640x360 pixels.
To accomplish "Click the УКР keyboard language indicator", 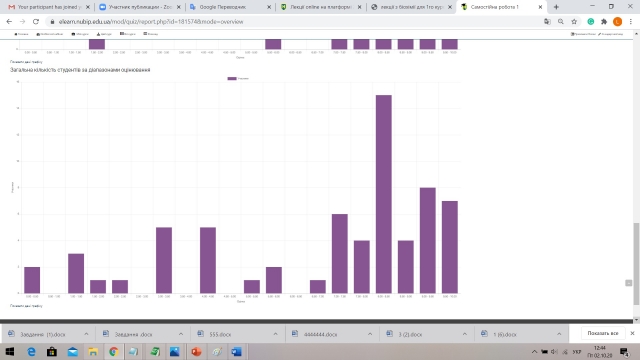I will pyautogui.click(x=577, y=352).
